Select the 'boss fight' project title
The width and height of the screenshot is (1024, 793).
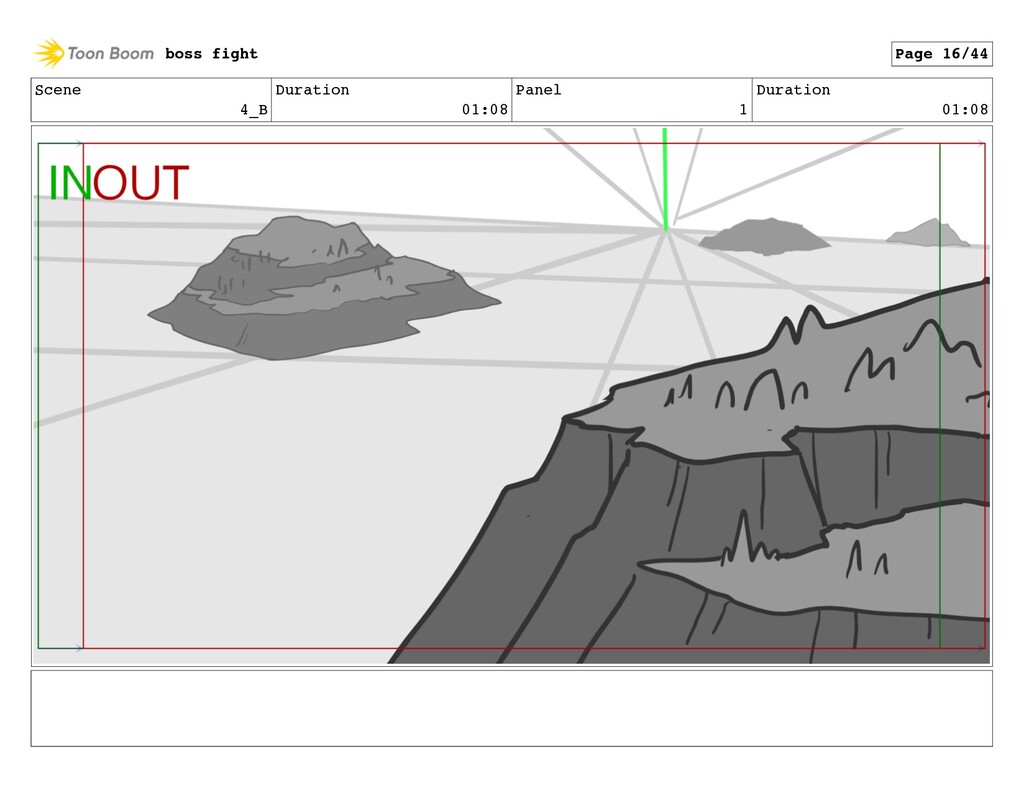point(211,54)
